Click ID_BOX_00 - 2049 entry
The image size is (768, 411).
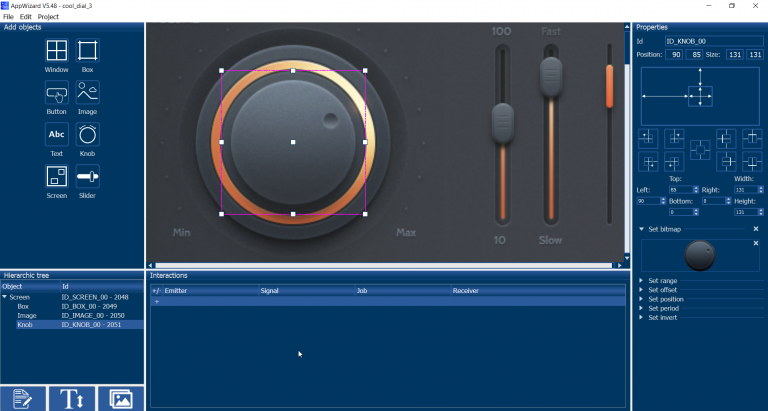point(89,306)
